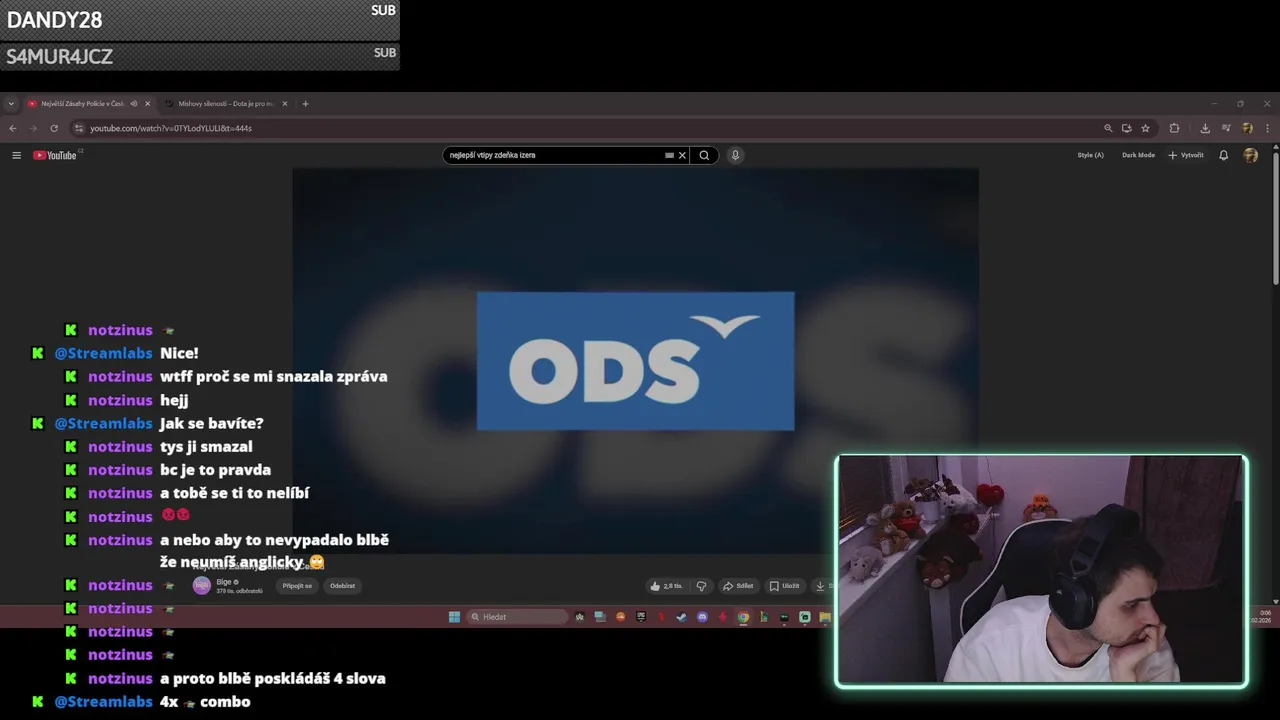Viewport: 1280px width, 720px height.
Task: Open the Chrome three-dot menu
Action: click(x=1267, y=128)
